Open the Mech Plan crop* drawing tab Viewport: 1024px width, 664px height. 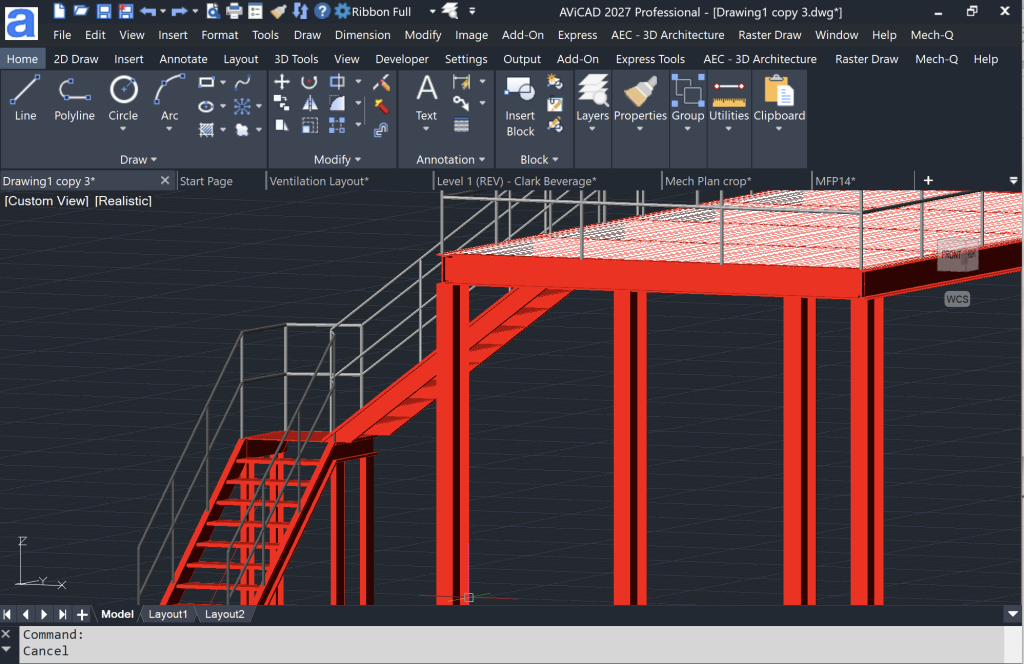(708, 182)
